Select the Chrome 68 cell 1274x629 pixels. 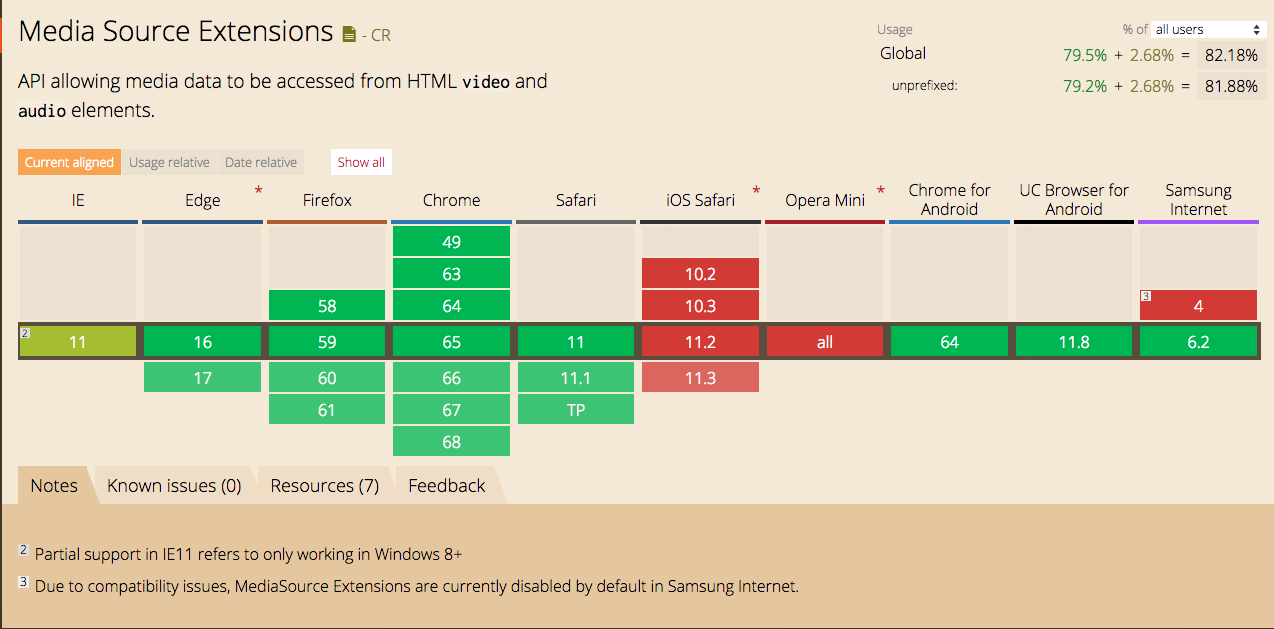click(x=451, y=441)
